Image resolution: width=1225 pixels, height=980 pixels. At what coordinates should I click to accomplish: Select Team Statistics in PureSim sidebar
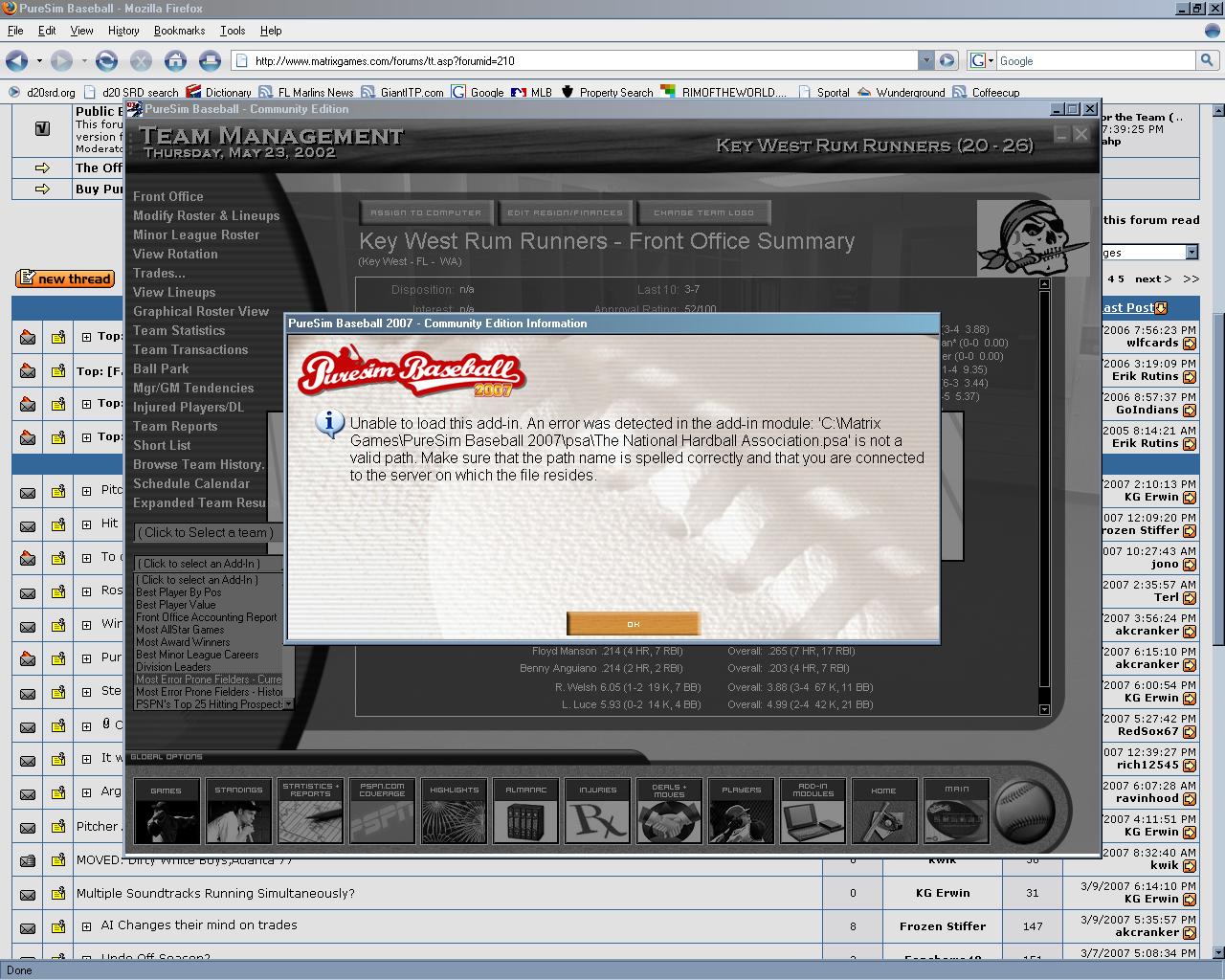tap(179, 331)
